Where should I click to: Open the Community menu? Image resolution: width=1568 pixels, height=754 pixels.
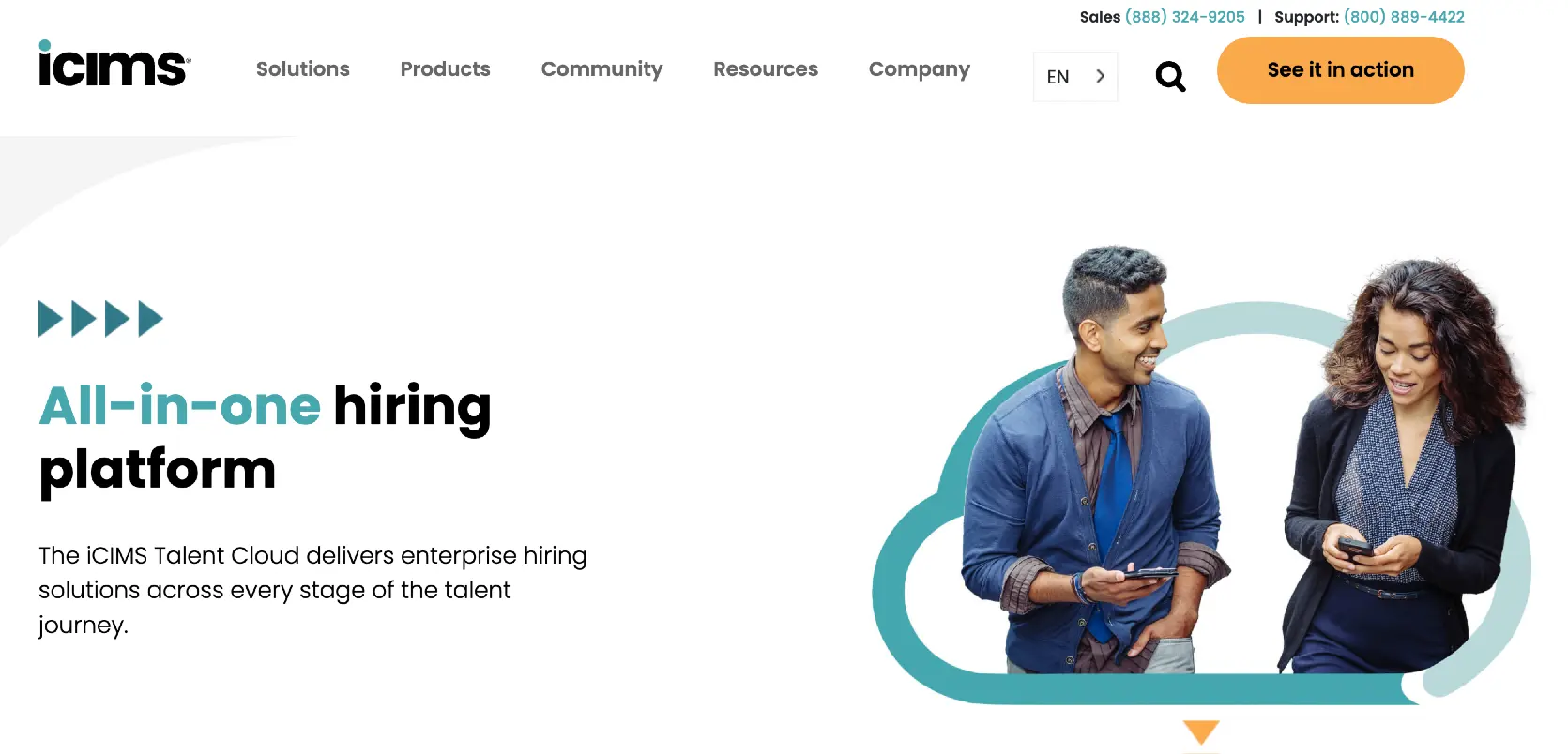tap(601, 69)
